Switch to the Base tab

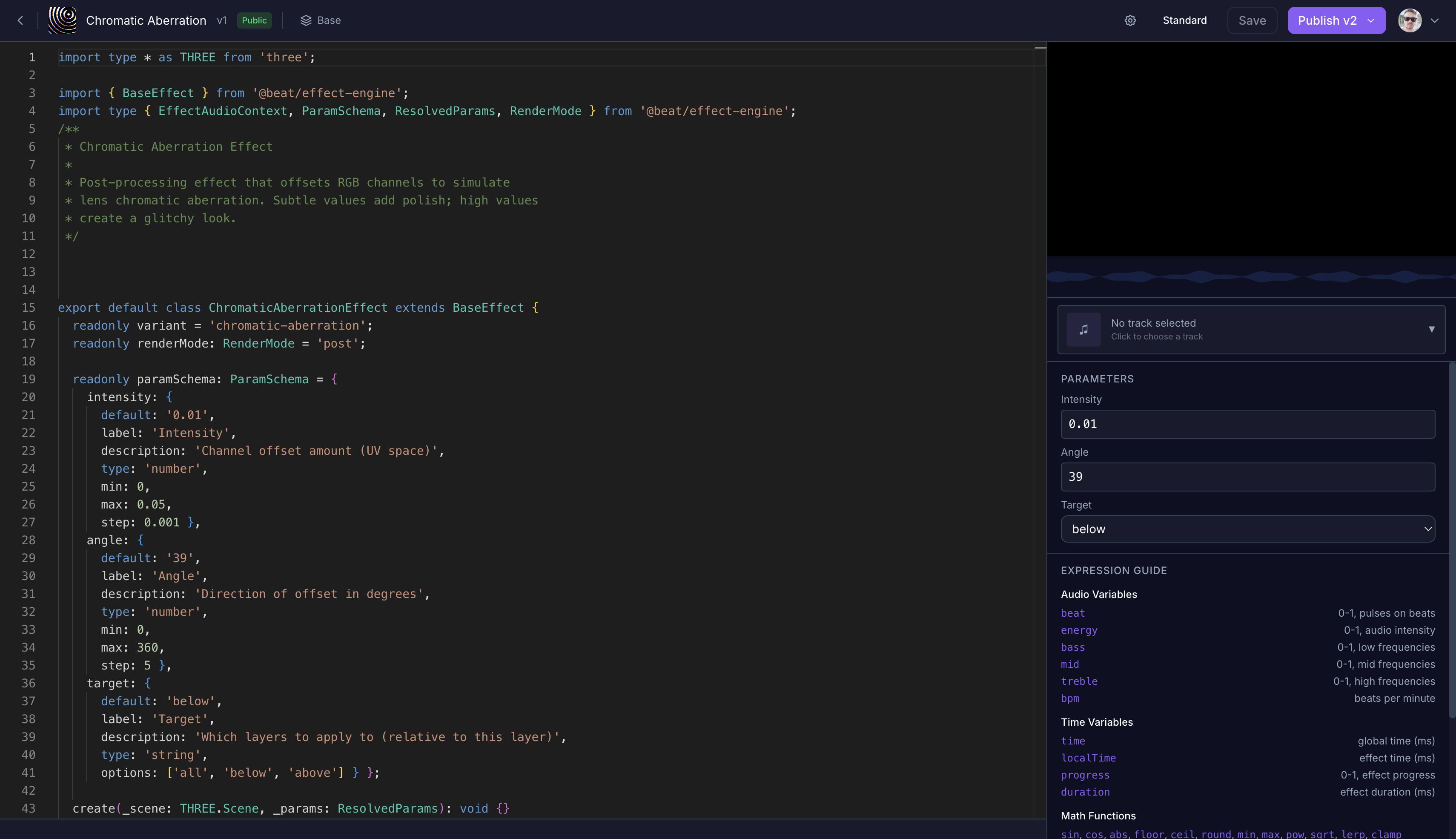(328, 20)
